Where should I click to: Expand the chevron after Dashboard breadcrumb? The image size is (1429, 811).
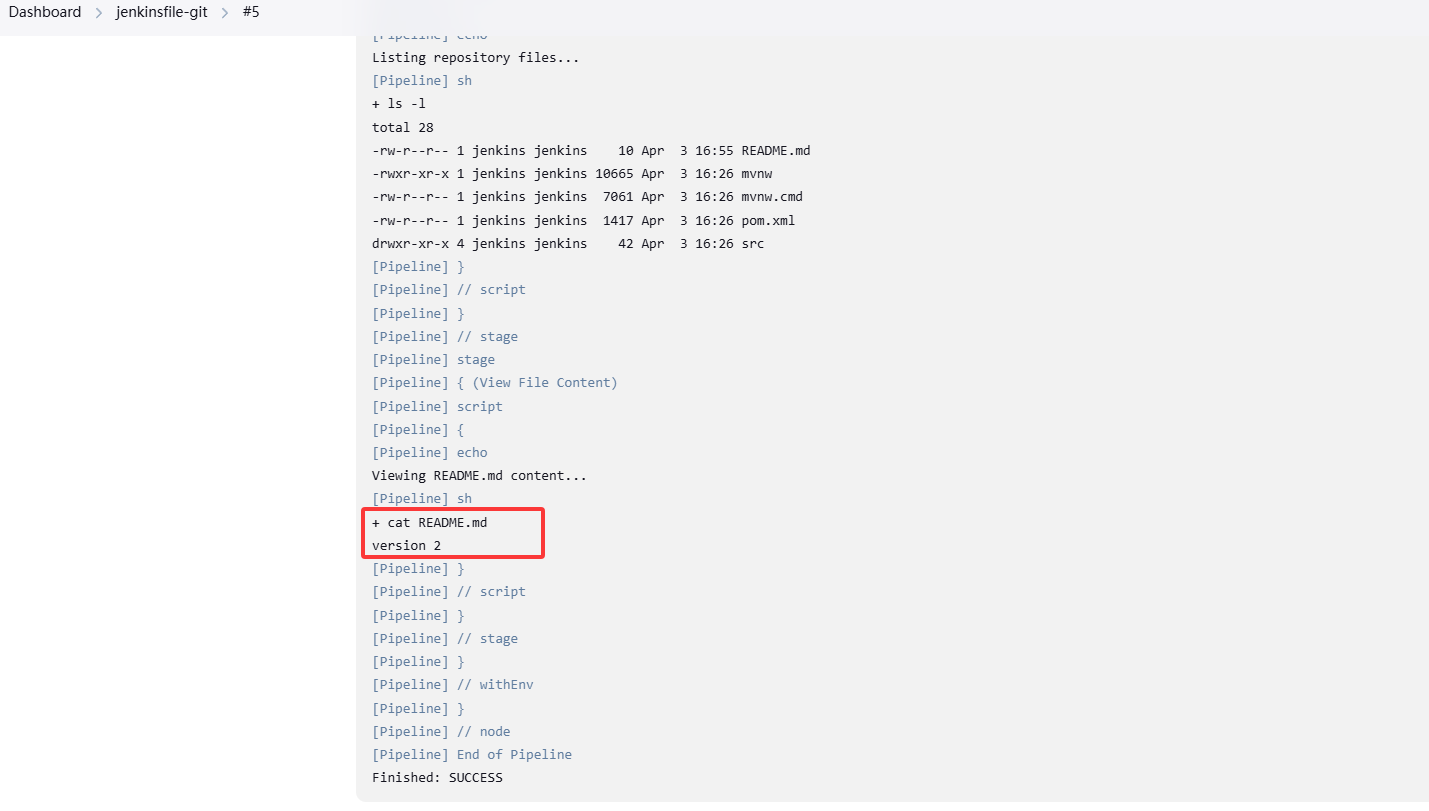click(99, 13)
